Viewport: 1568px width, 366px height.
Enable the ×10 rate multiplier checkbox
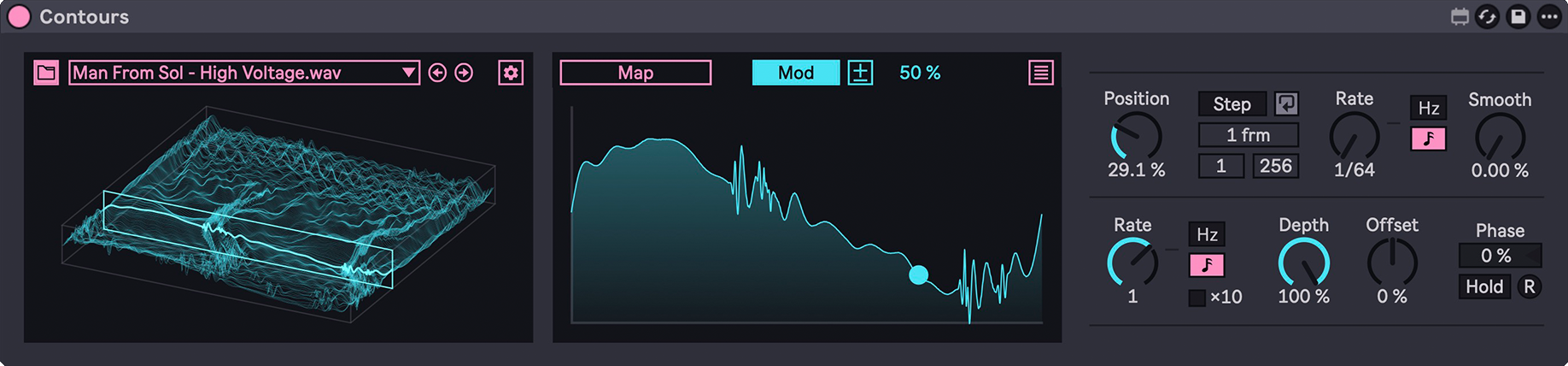pyautogui.click(x=1197, y=298)
